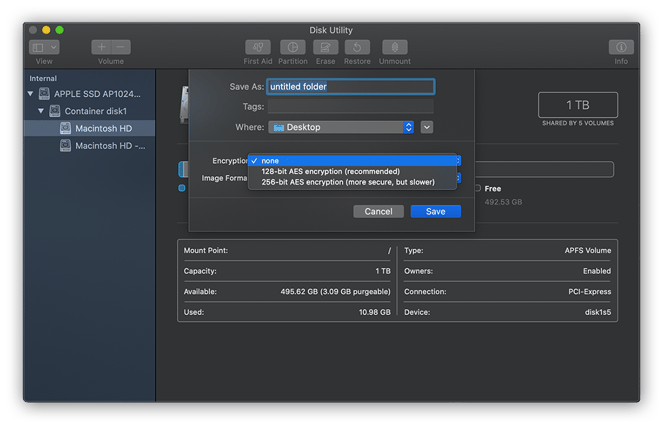
Task: Click the Container disk1 icon
Action: coord(55,111)
